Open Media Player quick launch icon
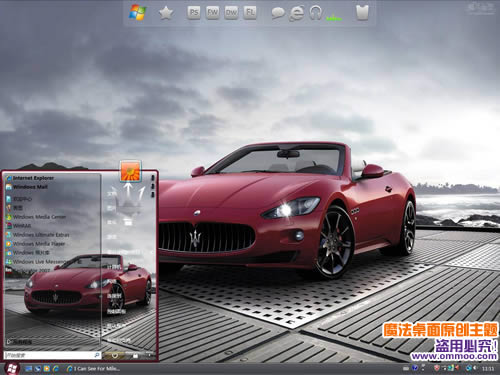Screen dimensions: 500x375 pos(47,369)
